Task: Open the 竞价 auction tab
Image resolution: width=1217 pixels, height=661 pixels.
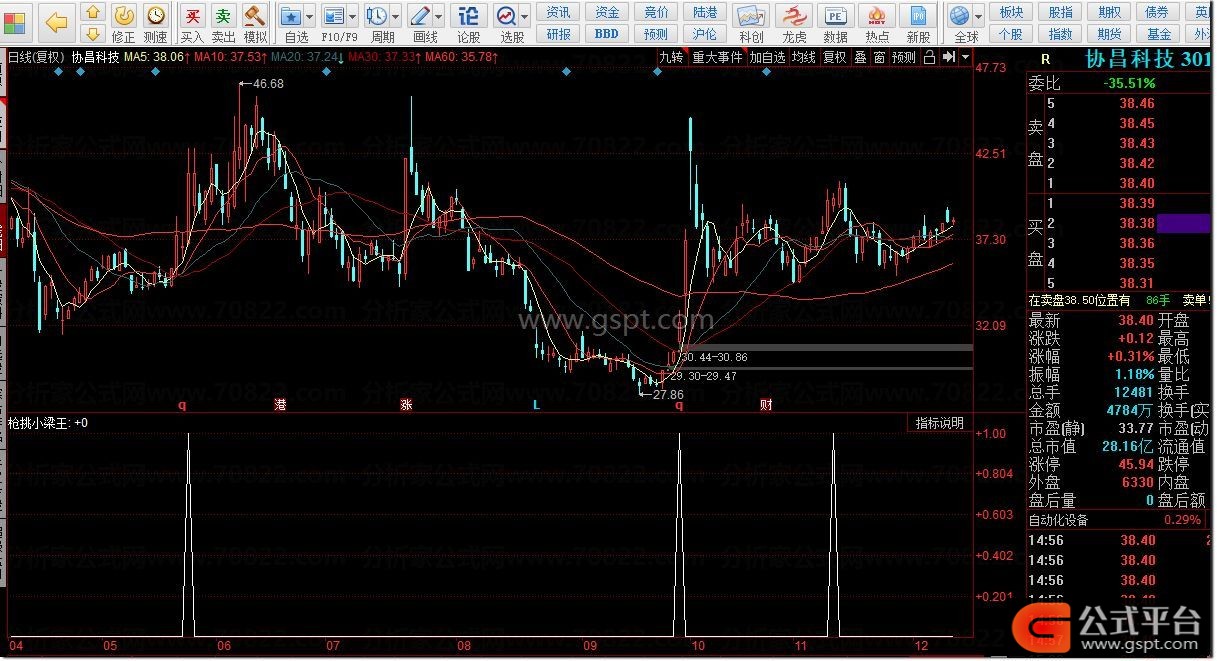Action: pyautogui.click(x=656, y=12)
